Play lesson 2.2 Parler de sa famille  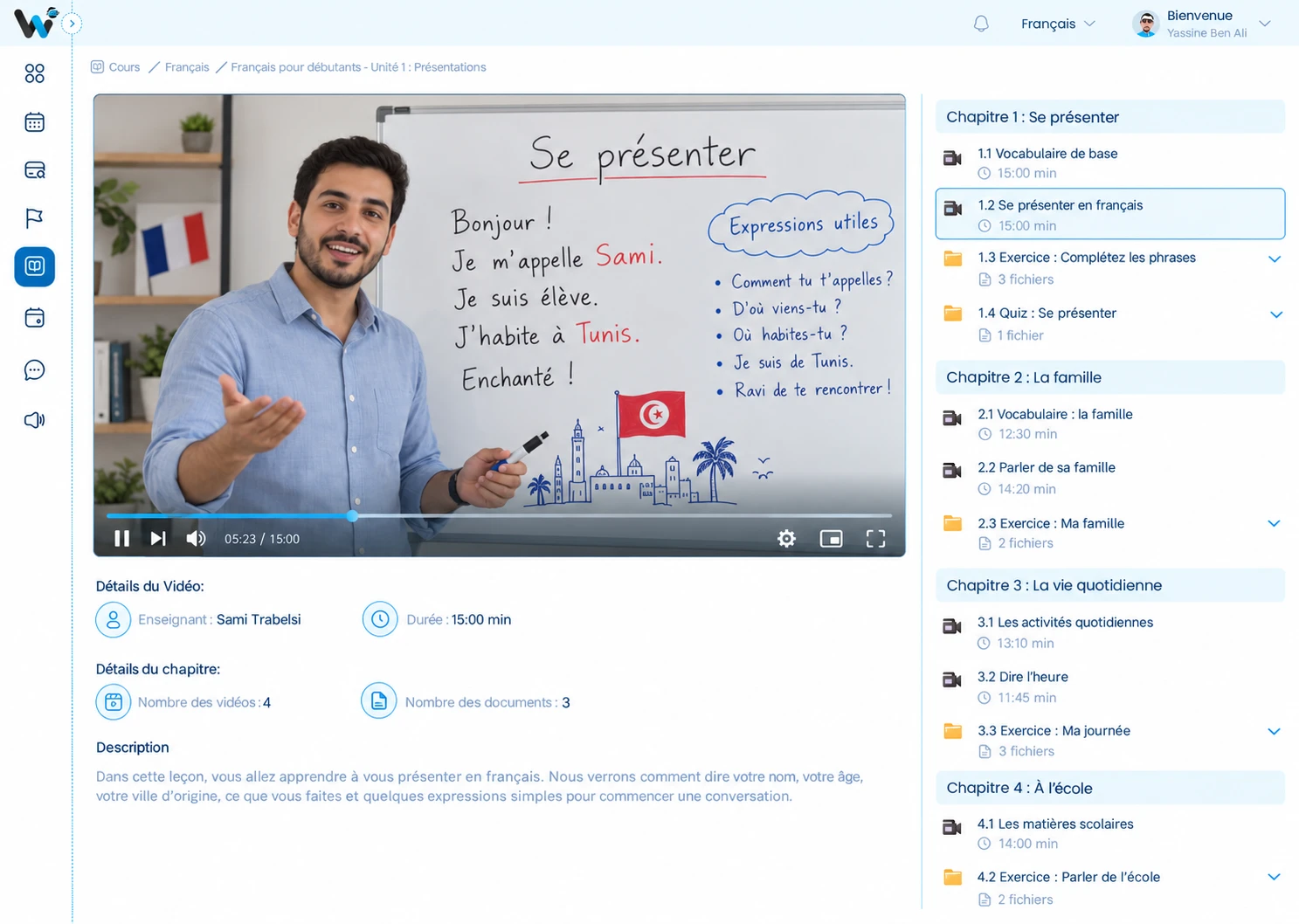coord(1110,478)
